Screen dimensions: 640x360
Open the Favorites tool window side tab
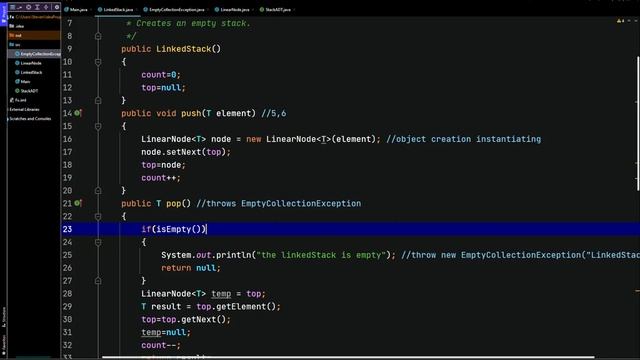click(4, 345)
